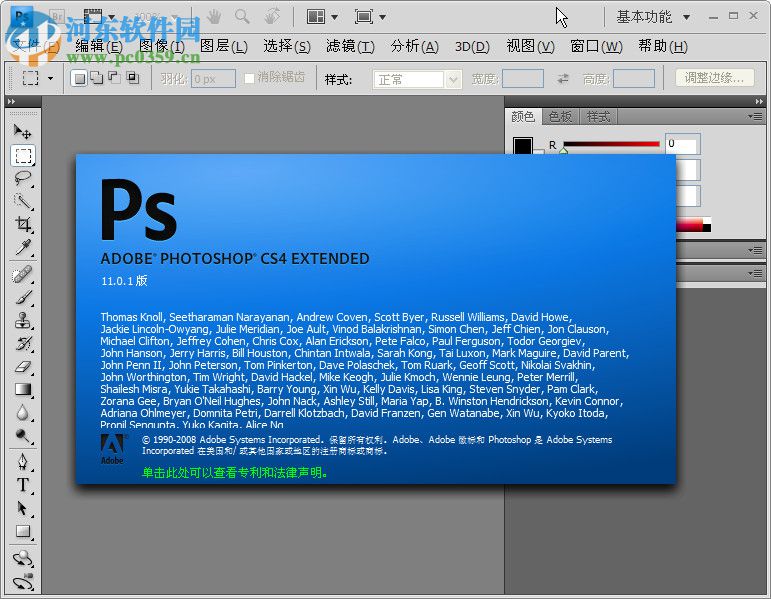Select the Blur tool
The height and width of the screenshot is (599, 771).
[23, 413]
